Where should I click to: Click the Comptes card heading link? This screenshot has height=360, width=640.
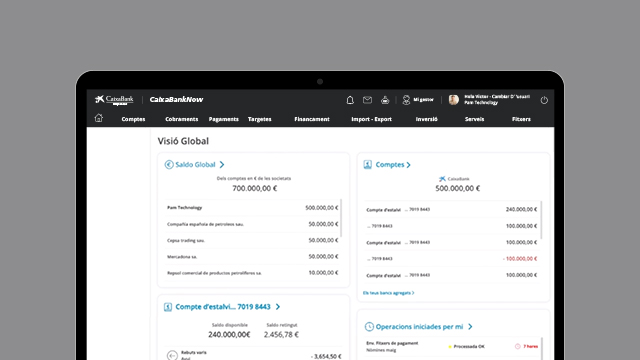pos(390,164)
